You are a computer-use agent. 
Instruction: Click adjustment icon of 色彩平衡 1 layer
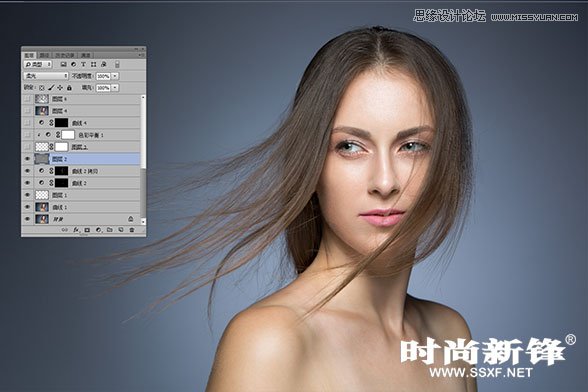pyautogui.click(x=48, y=135)
